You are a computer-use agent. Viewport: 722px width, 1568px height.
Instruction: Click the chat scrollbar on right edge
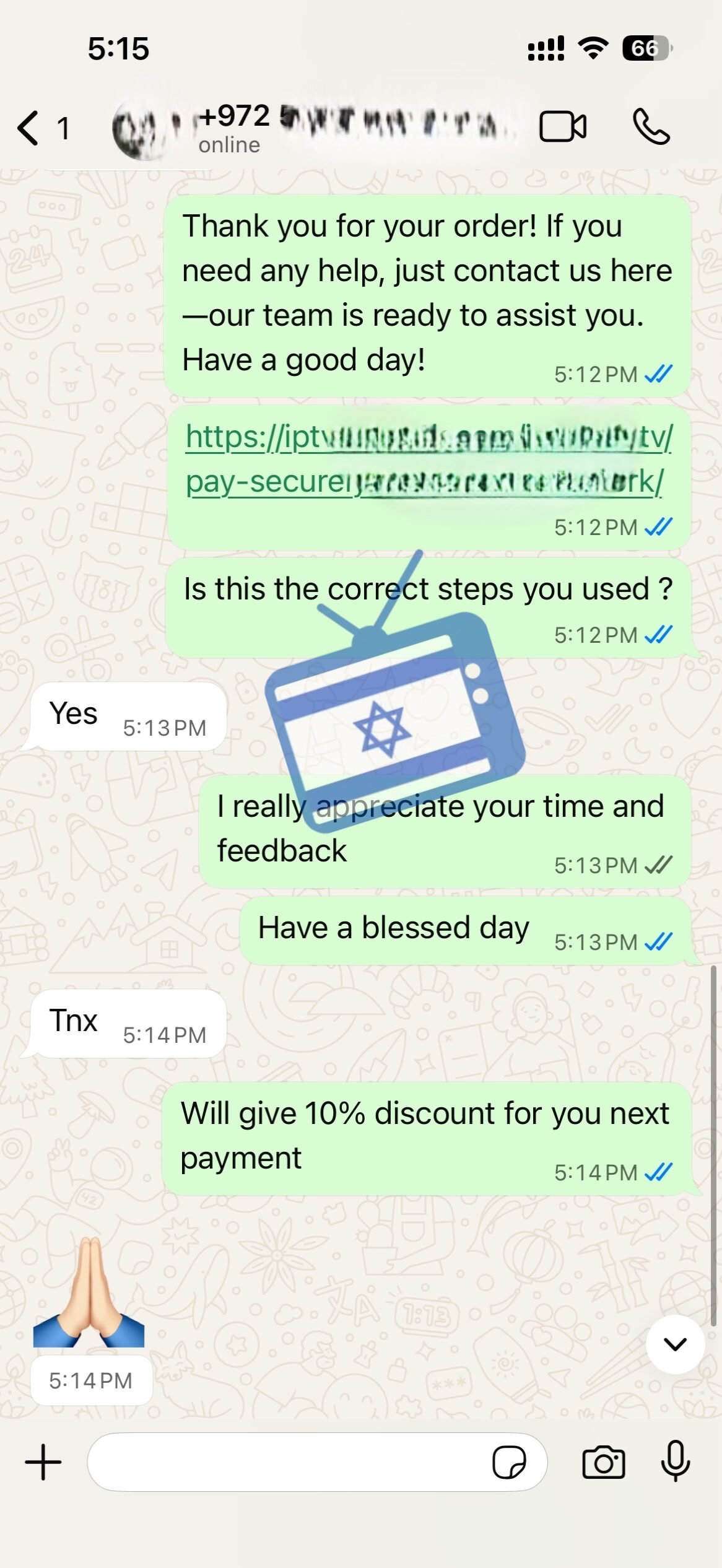click(x=713, y=1146)
